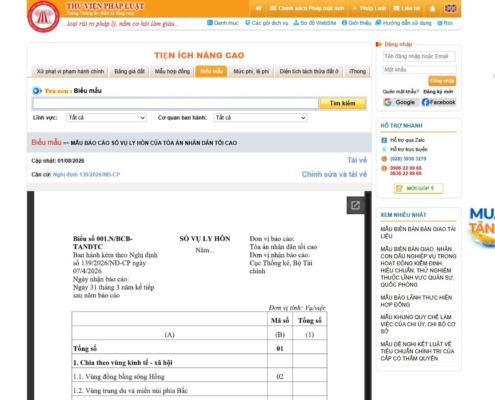Sign in with Facebook button

[x=438, y=102]
